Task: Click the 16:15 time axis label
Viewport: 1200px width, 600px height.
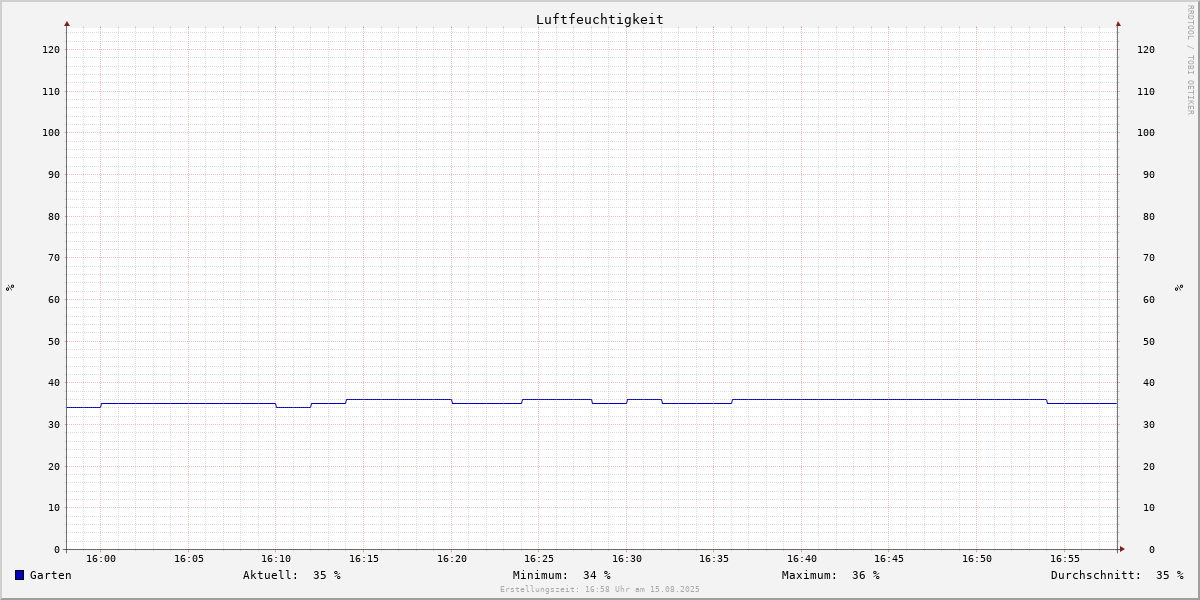Action: 364,559
